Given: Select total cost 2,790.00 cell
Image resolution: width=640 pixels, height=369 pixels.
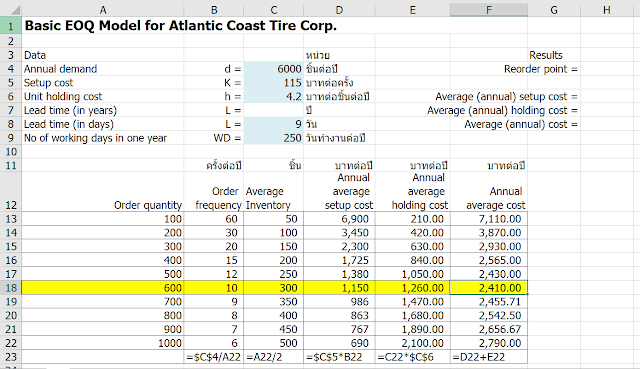Looking at the screenshot, I should [x=489, y=343].
